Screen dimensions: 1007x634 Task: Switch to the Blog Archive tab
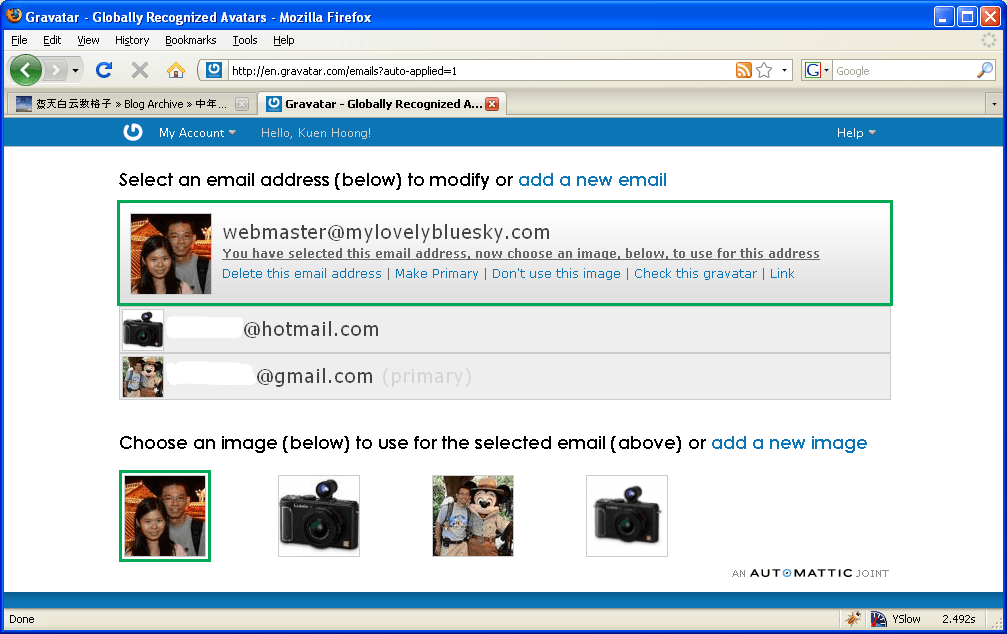(x=125, y=104)
